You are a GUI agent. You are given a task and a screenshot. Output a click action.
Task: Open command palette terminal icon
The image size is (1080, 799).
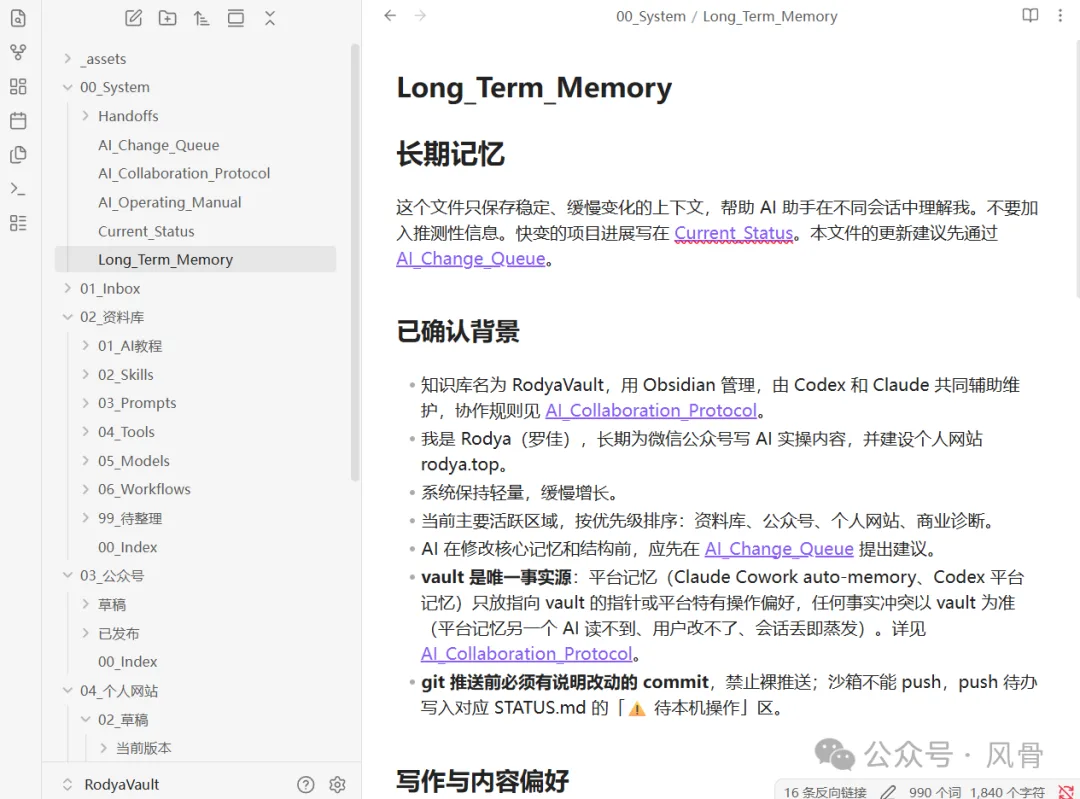[19, 189]
